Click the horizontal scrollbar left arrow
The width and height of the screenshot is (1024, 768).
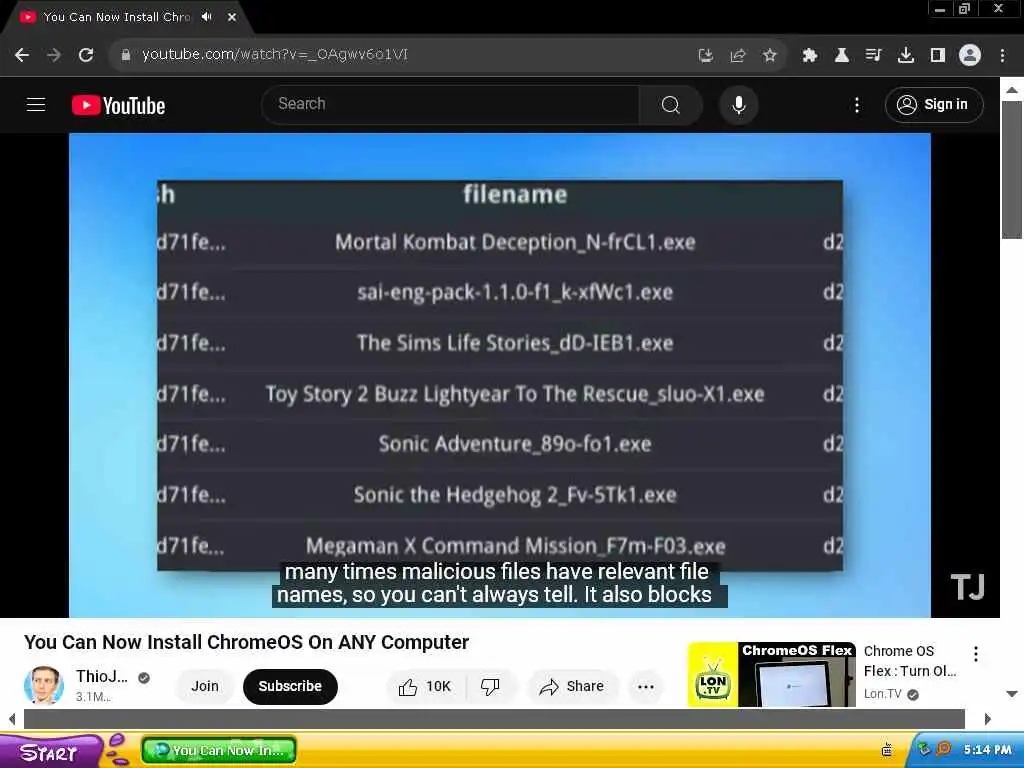pyautogui.click(x=12, y=719)
